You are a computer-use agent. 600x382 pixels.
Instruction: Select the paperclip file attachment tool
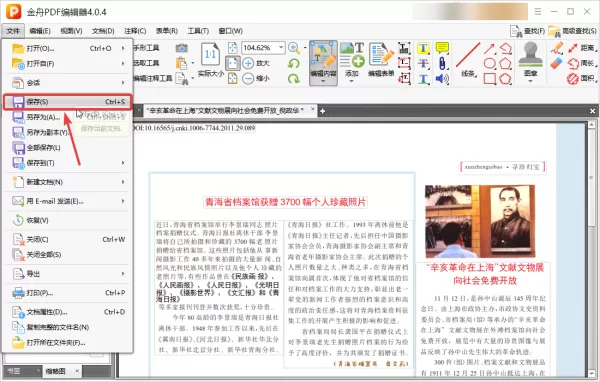(442, 63)
